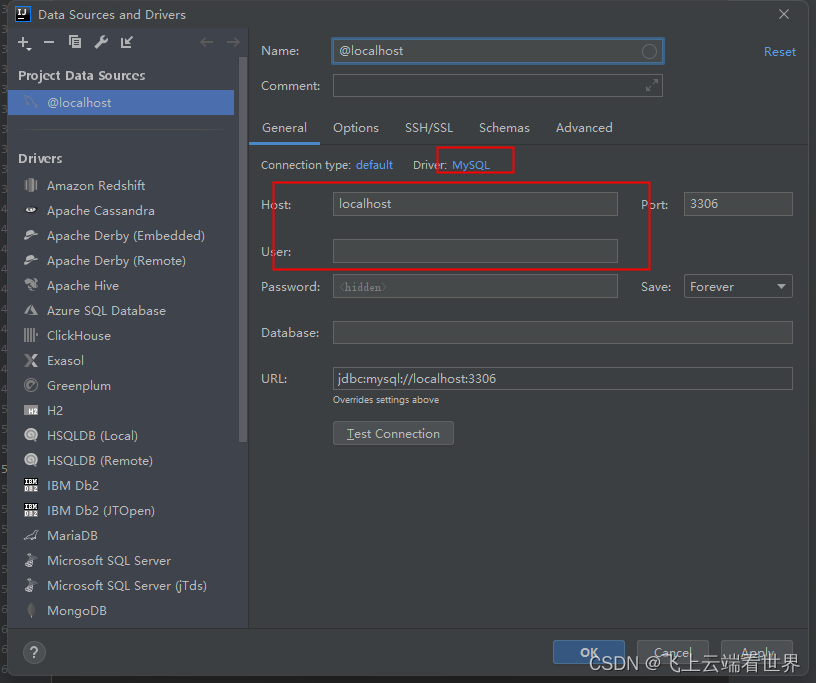Focus the Database input field

pos(563,332)
